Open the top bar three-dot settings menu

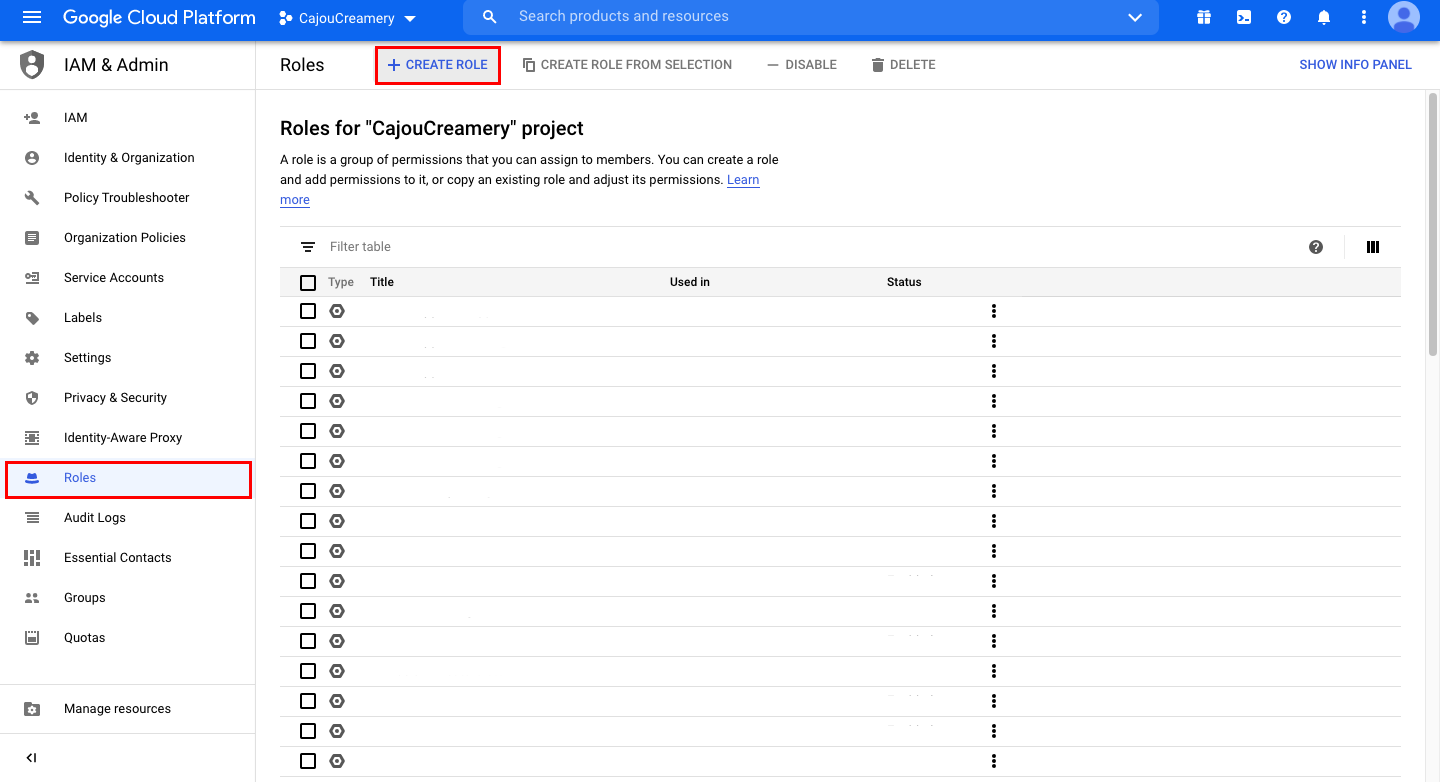[1364, 17]
